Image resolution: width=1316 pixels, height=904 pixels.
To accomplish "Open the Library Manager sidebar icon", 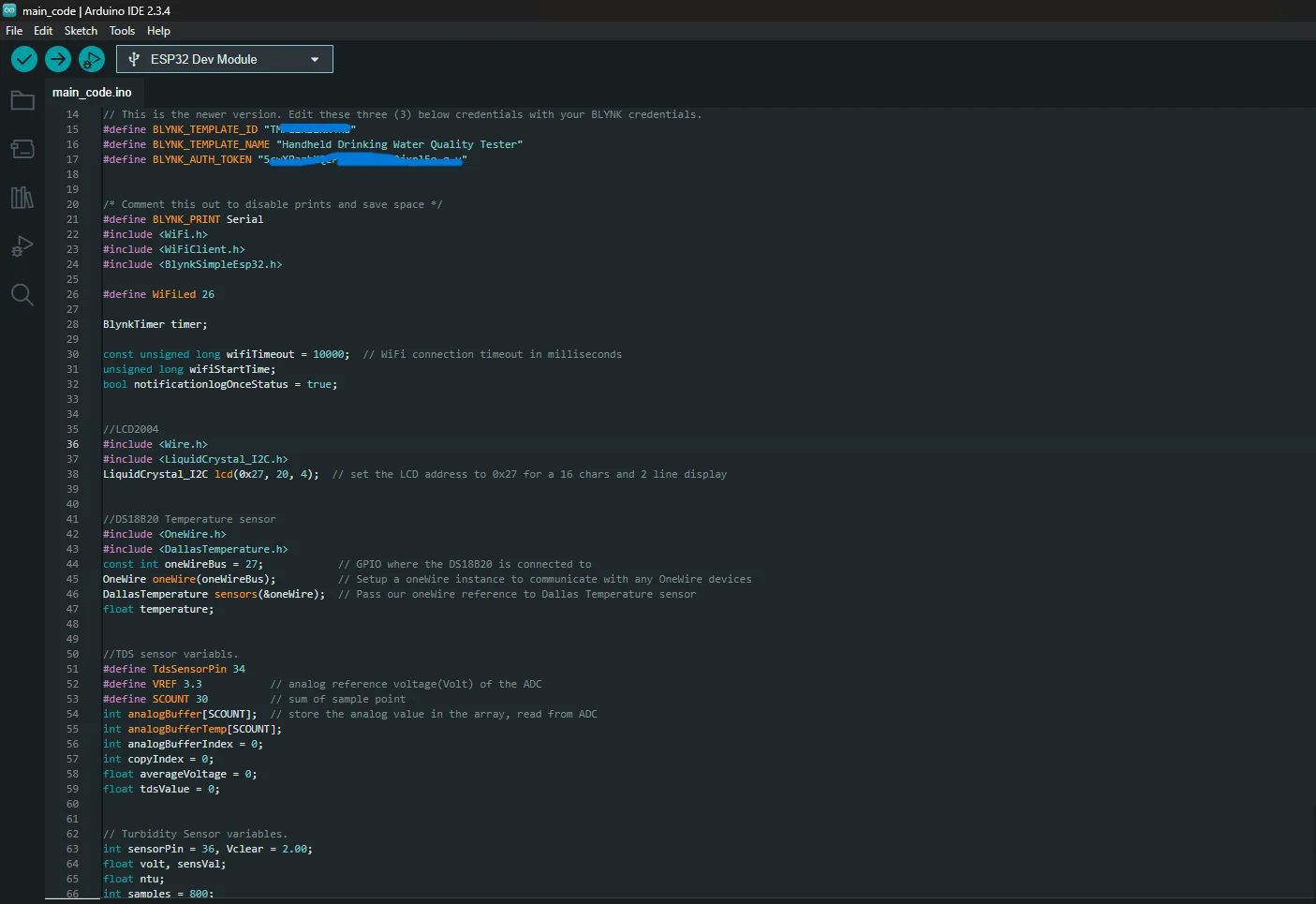I will [22, 198].
